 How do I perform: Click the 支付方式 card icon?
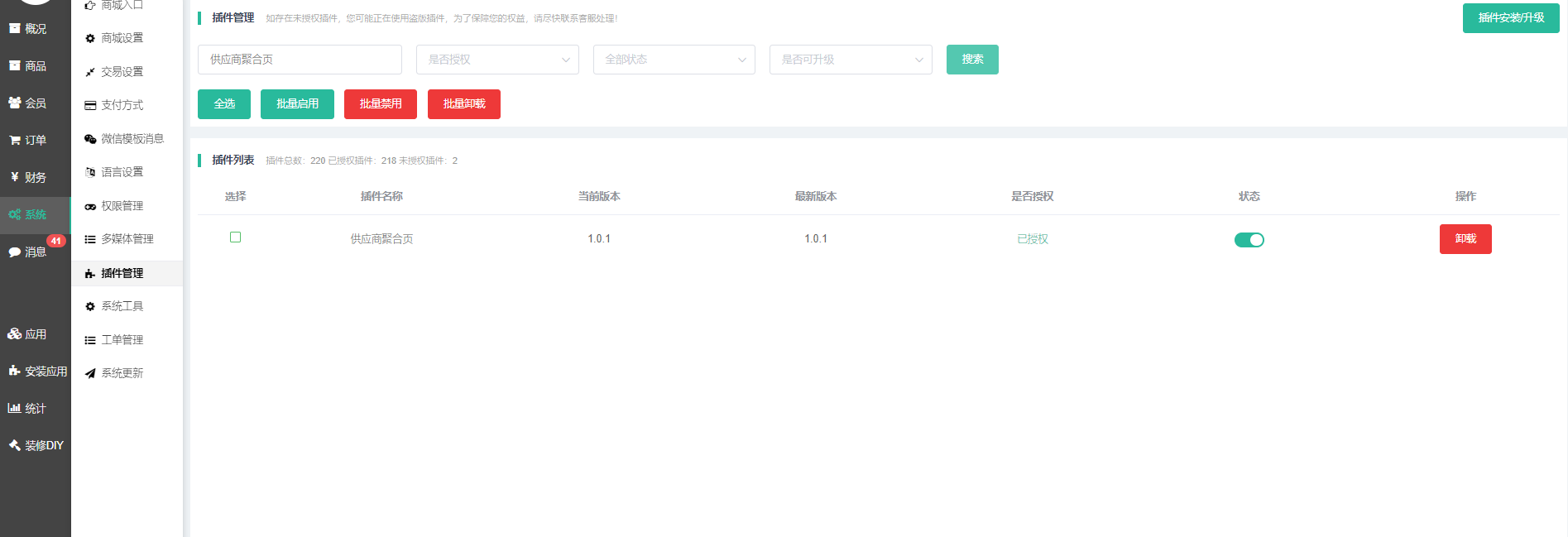click(x=90, y=105)
